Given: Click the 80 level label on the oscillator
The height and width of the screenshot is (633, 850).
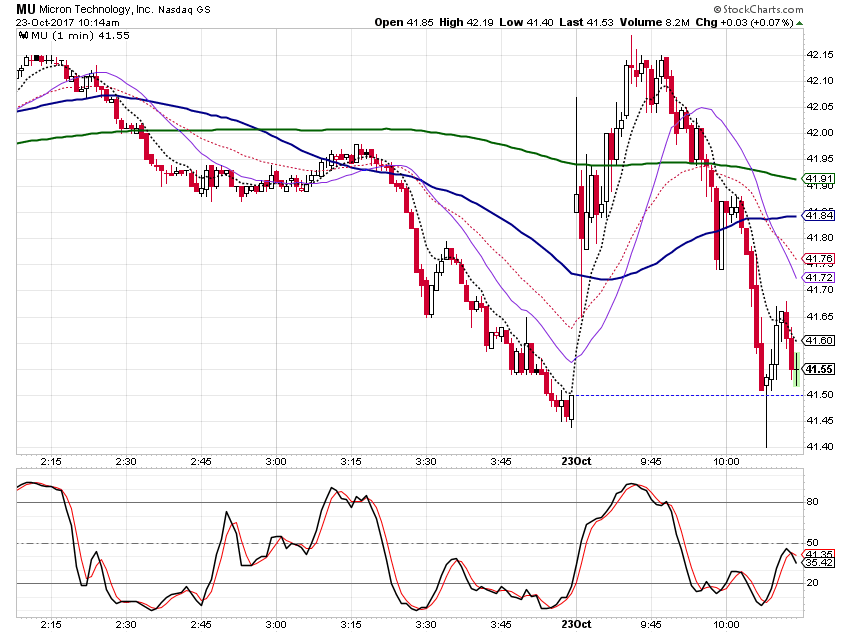Looking at the screenshot, I should 813,502.
